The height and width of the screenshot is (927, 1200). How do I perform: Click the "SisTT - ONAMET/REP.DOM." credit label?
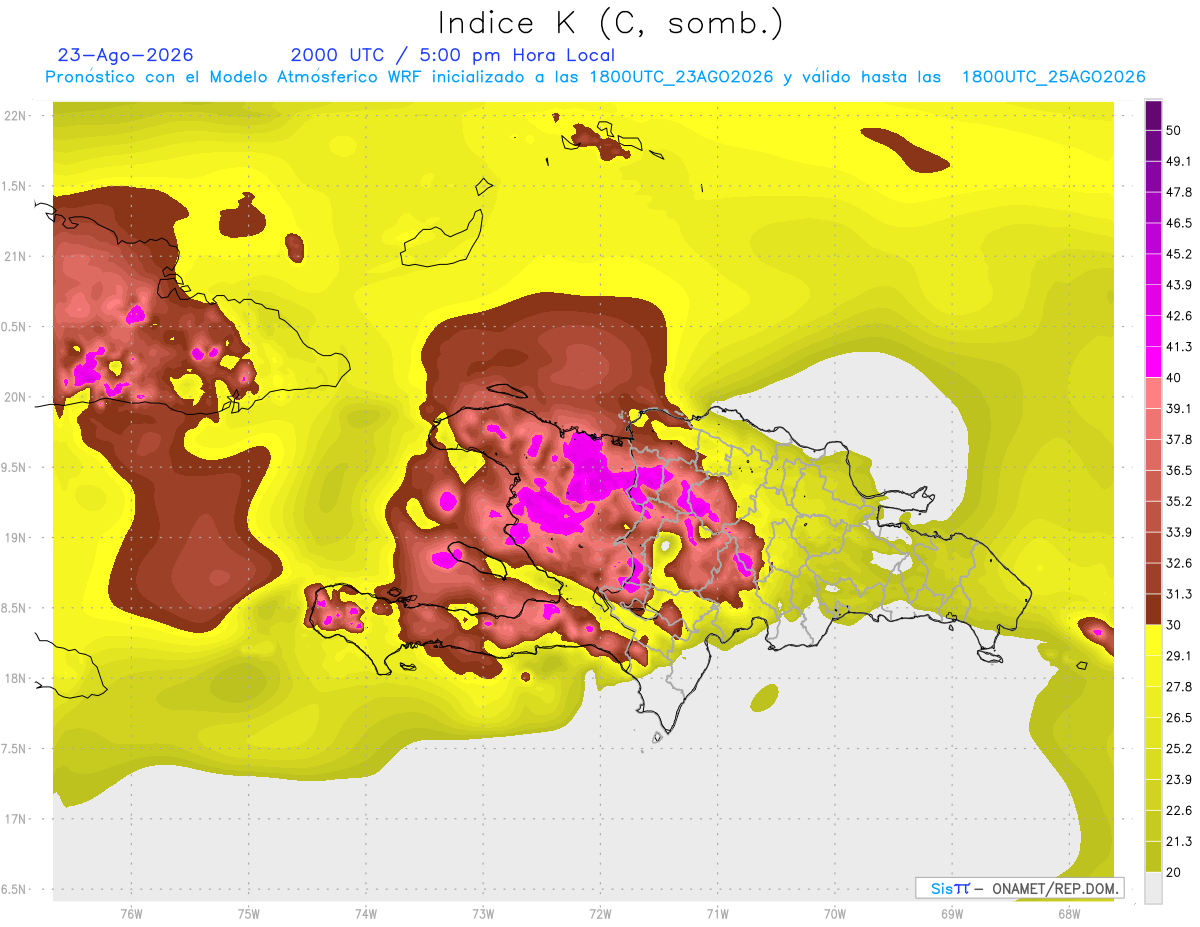(x=1019, y=888)
